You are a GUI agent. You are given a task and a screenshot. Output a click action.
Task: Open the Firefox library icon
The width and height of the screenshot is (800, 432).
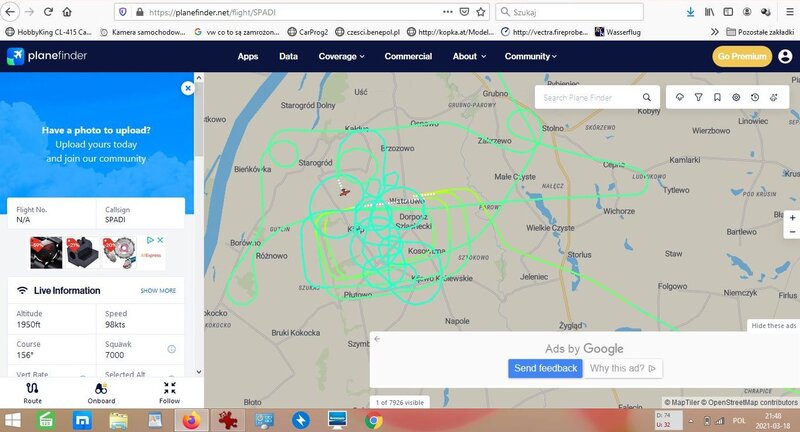click(x=709, y=12)
